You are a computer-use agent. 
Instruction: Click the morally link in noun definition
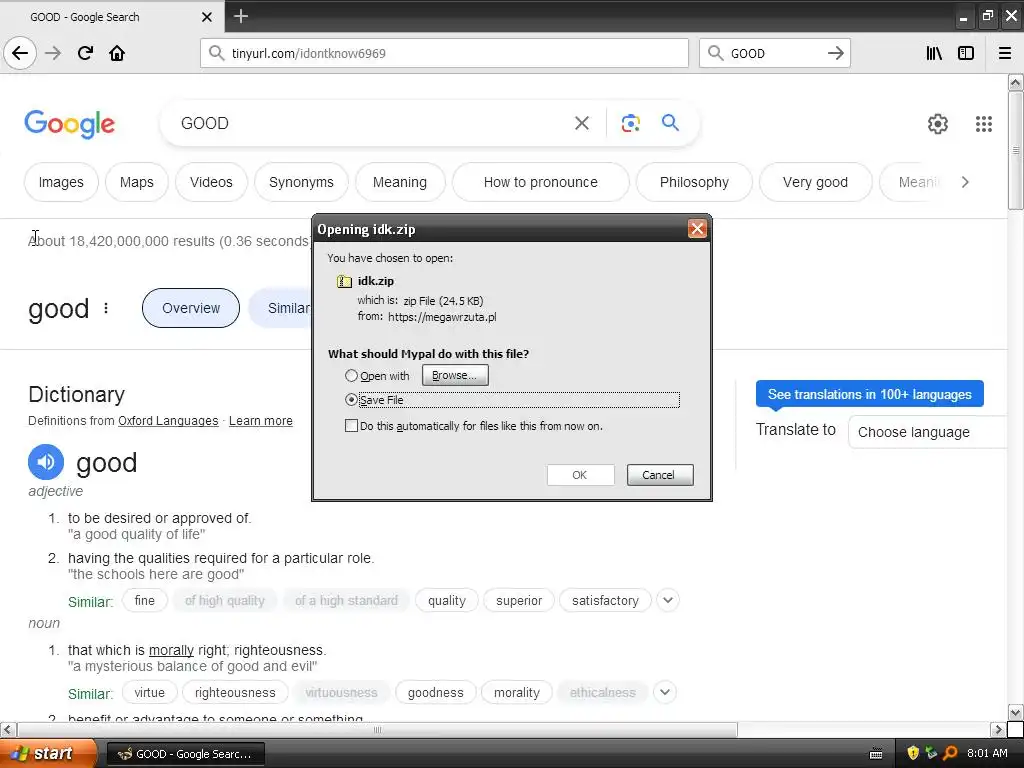171,650
